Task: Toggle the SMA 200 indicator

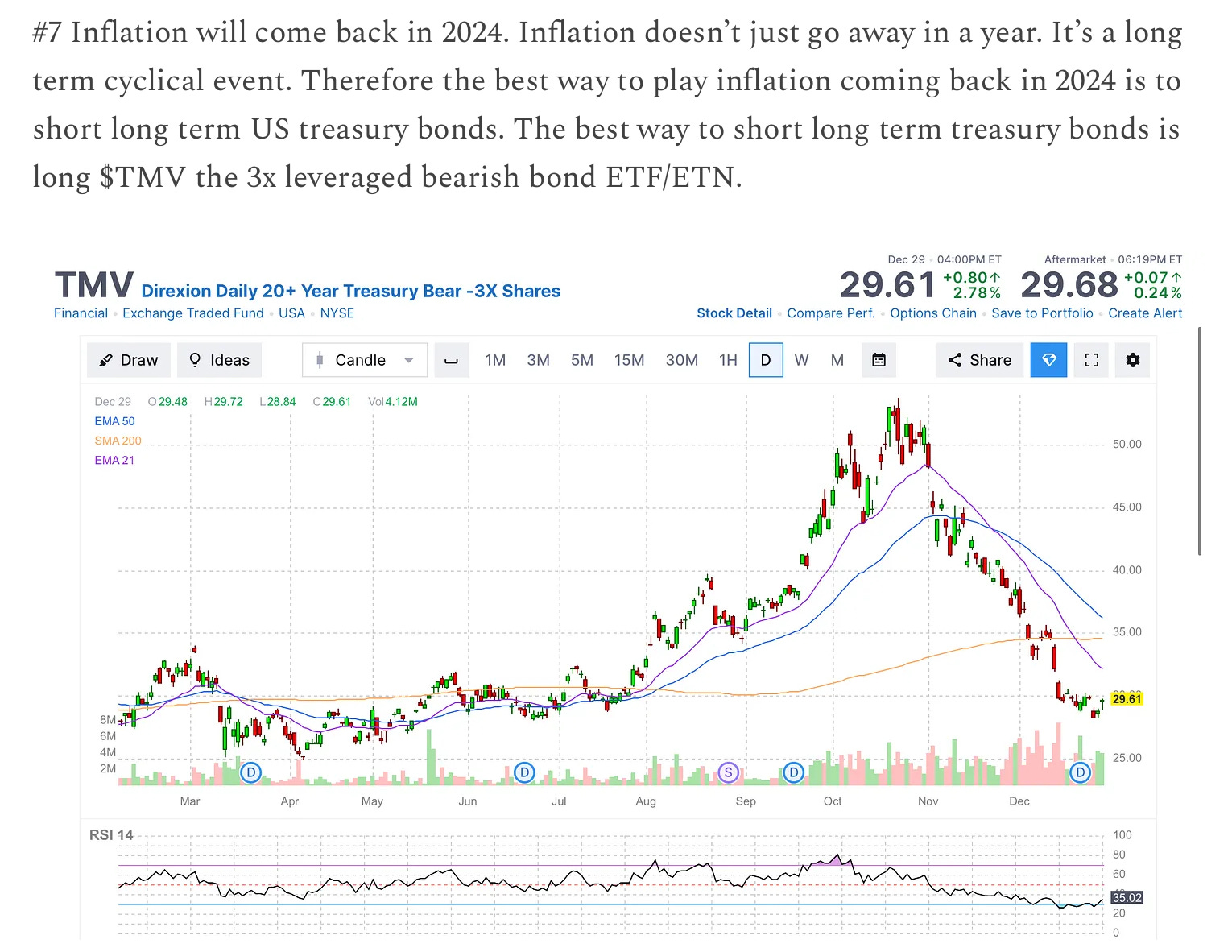Action: [118, 441]
